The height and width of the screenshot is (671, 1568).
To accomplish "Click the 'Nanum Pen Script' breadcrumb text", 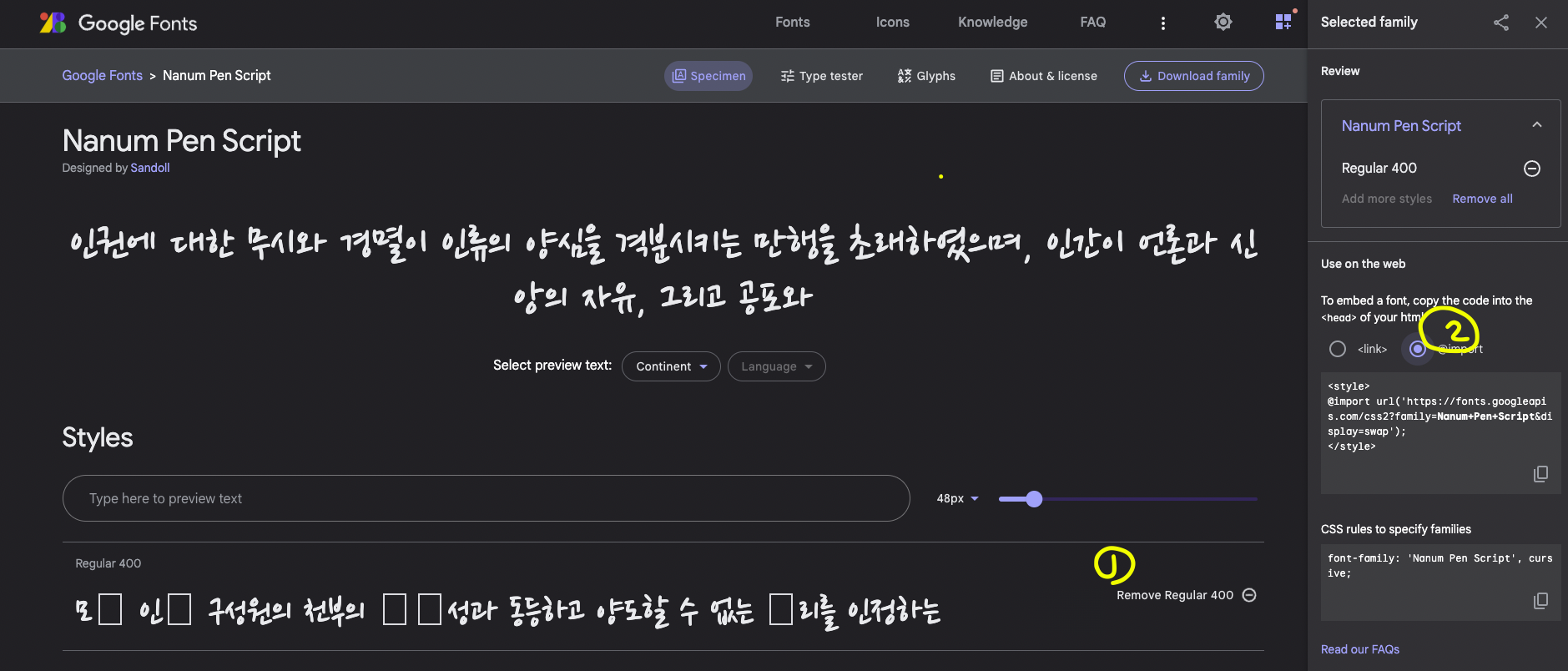I will (x=217, y=75).
